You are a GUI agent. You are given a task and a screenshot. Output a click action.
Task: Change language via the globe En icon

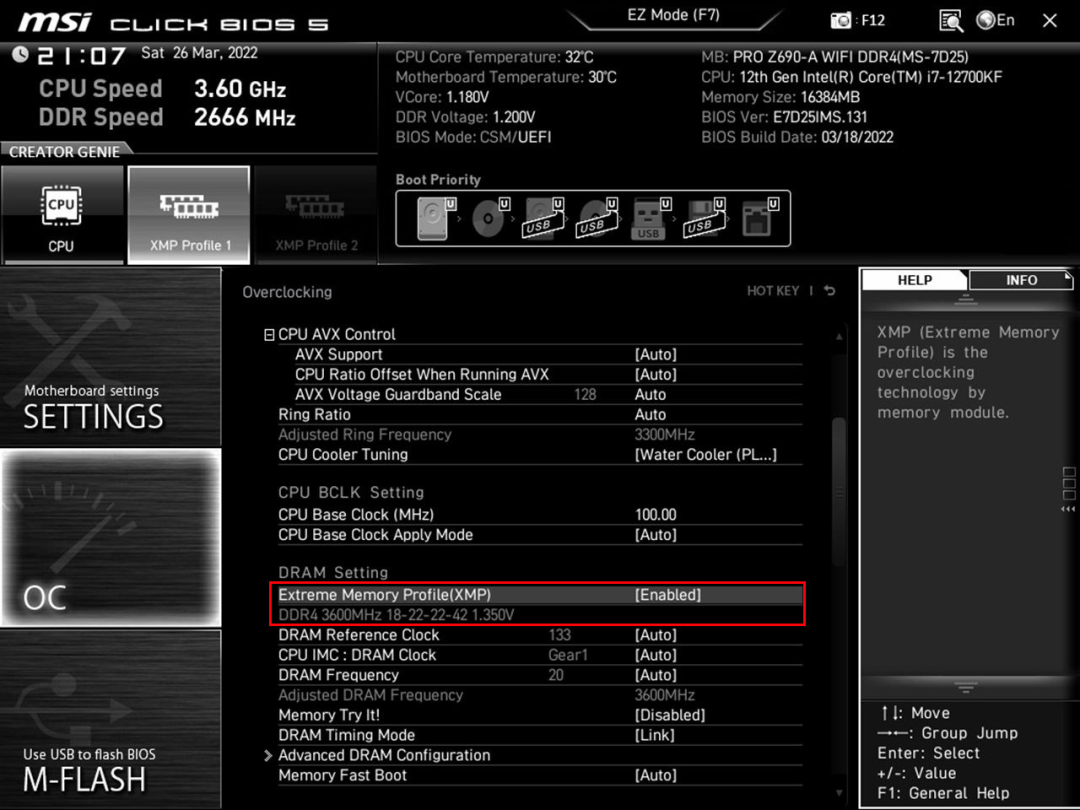(x=995, y=20)
